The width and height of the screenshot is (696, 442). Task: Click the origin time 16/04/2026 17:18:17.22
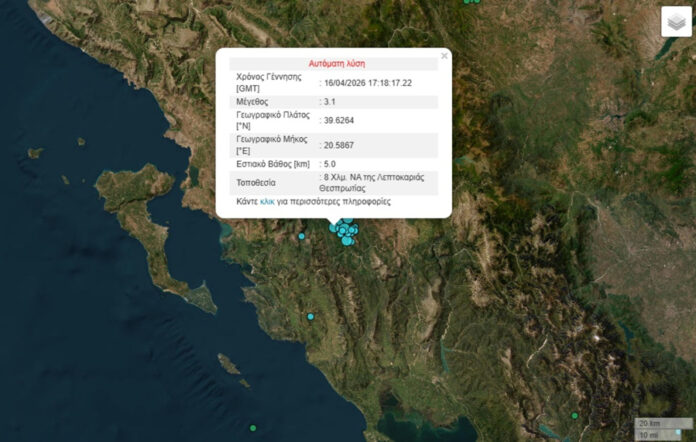(x=368, y=83)
